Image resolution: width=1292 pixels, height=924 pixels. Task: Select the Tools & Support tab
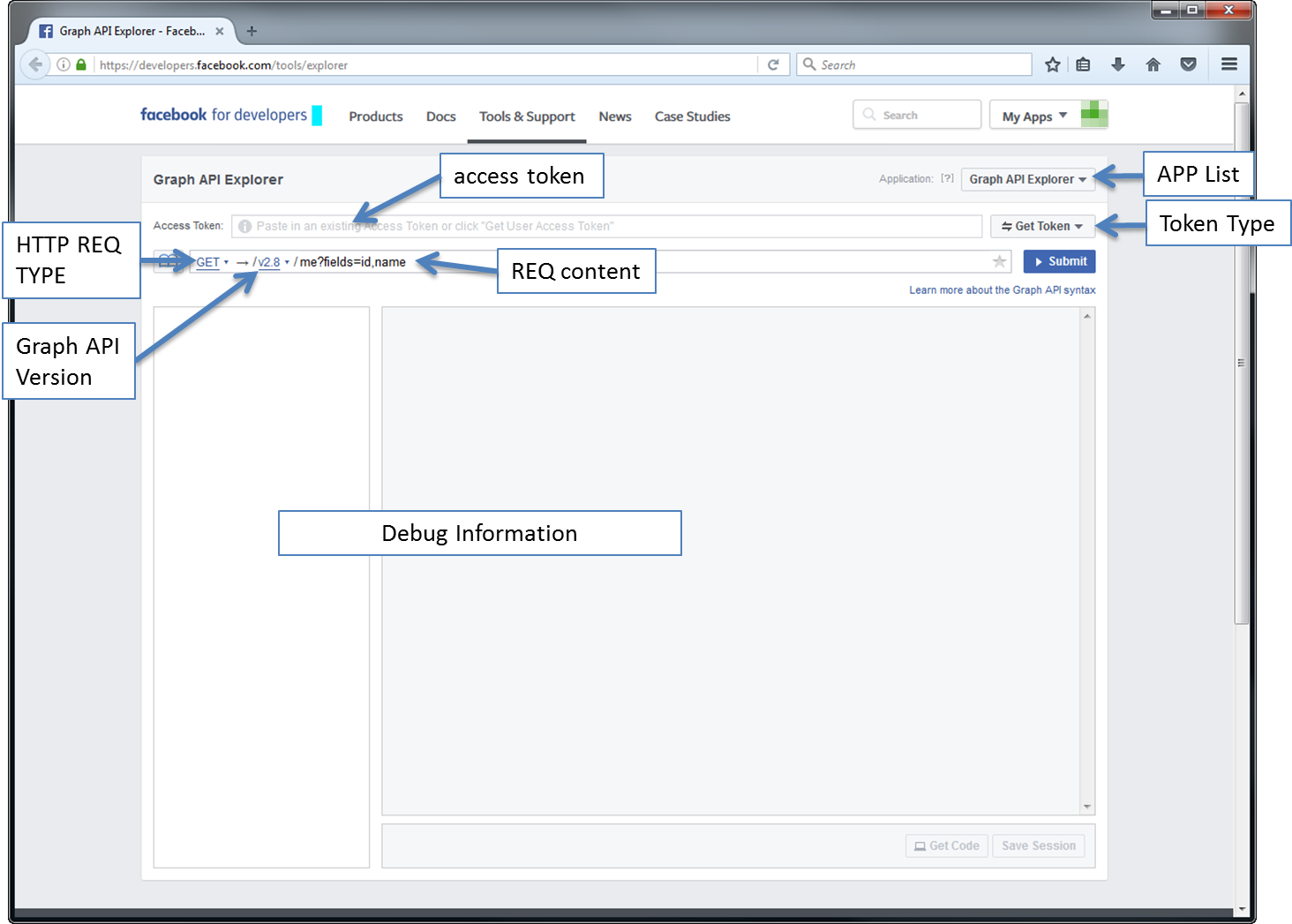coord(527,116)
